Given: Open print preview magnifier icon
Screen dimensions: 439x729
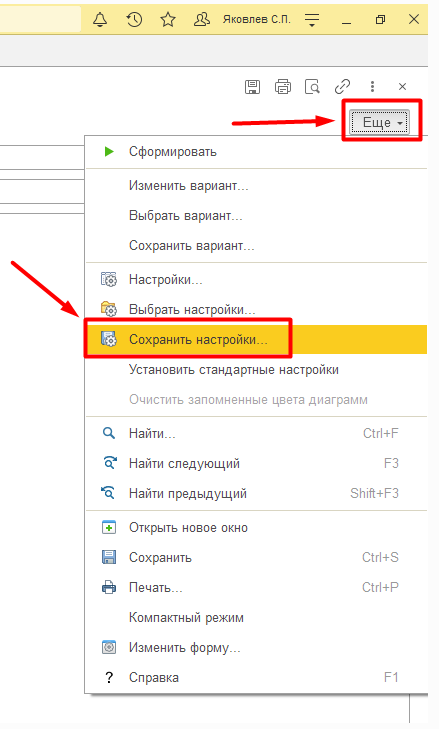Looking at the screenshot, I should (312, 86).
